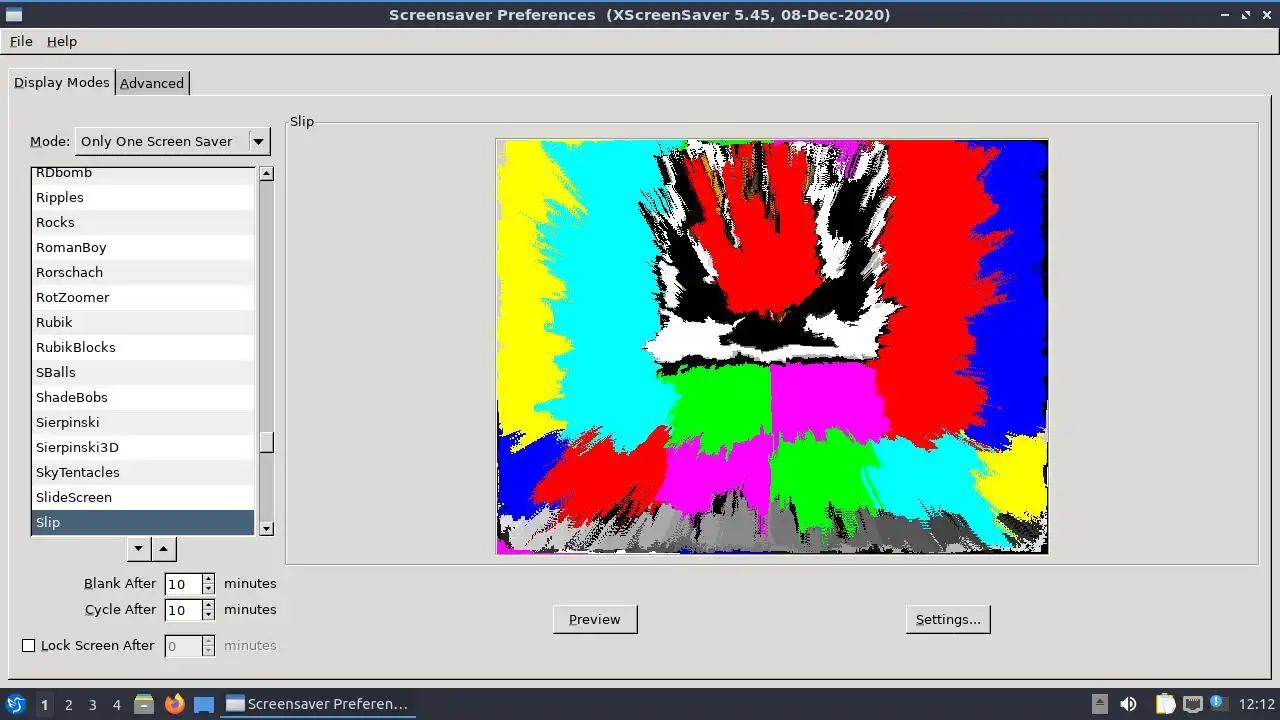Open the removable media eject tray icon
This screenshot has width=1280, height=720.
(x=1099, y=703)
